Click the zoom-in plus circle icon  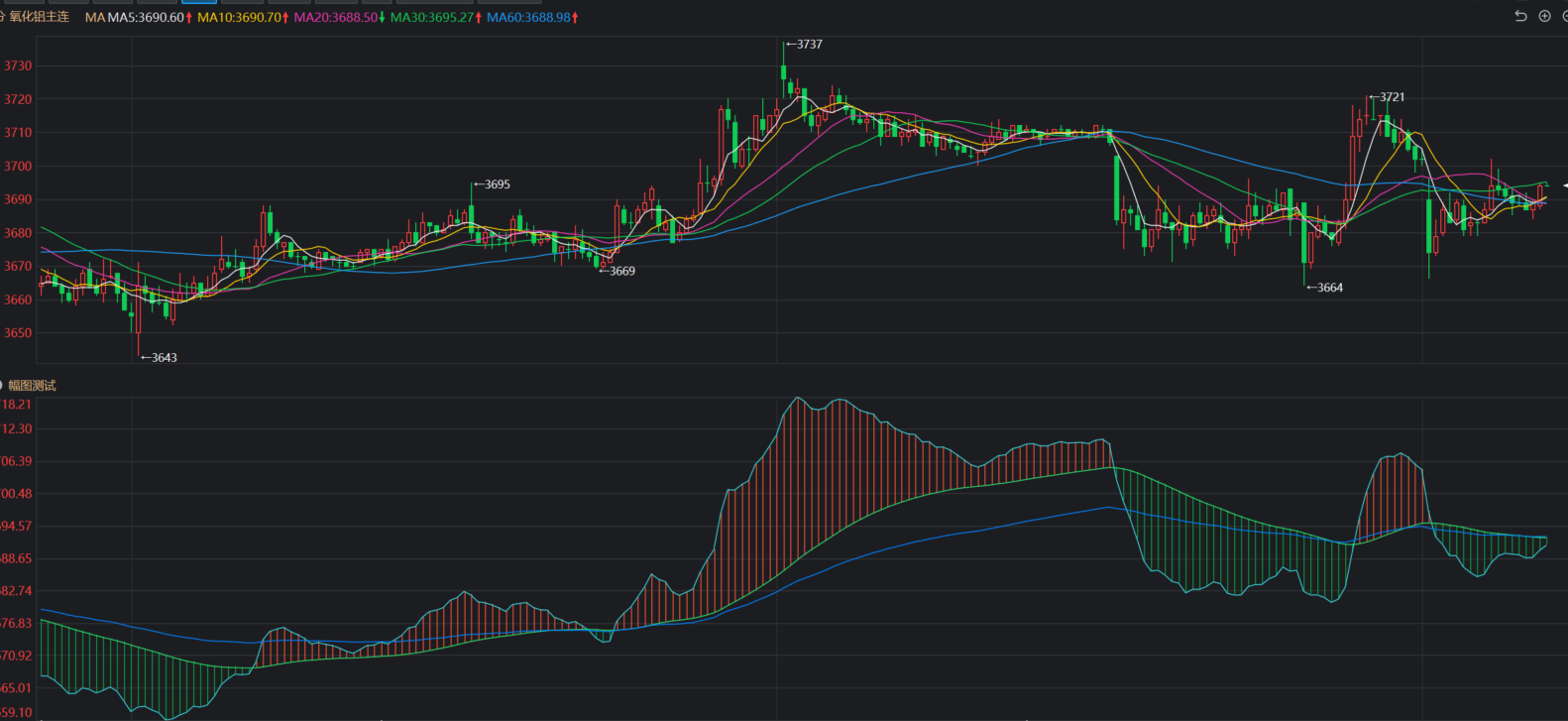[x=1544, y=16]
